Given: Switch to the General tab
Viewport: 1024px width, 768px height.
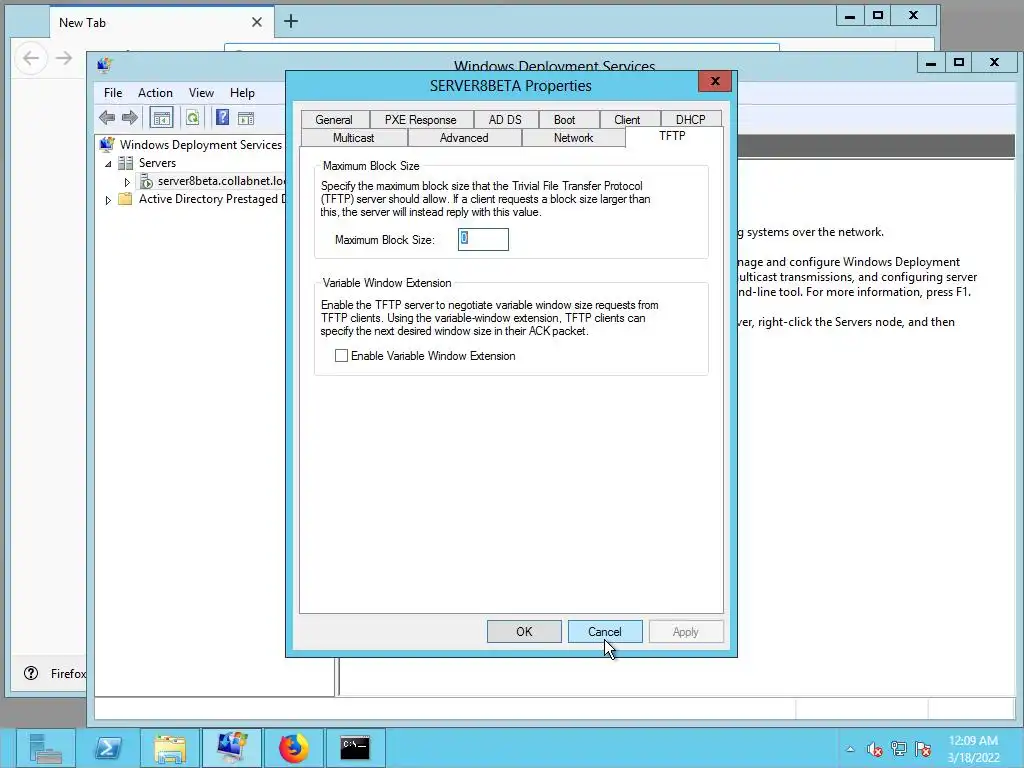Looking at the screenshot, I should [x=334, y=120].
